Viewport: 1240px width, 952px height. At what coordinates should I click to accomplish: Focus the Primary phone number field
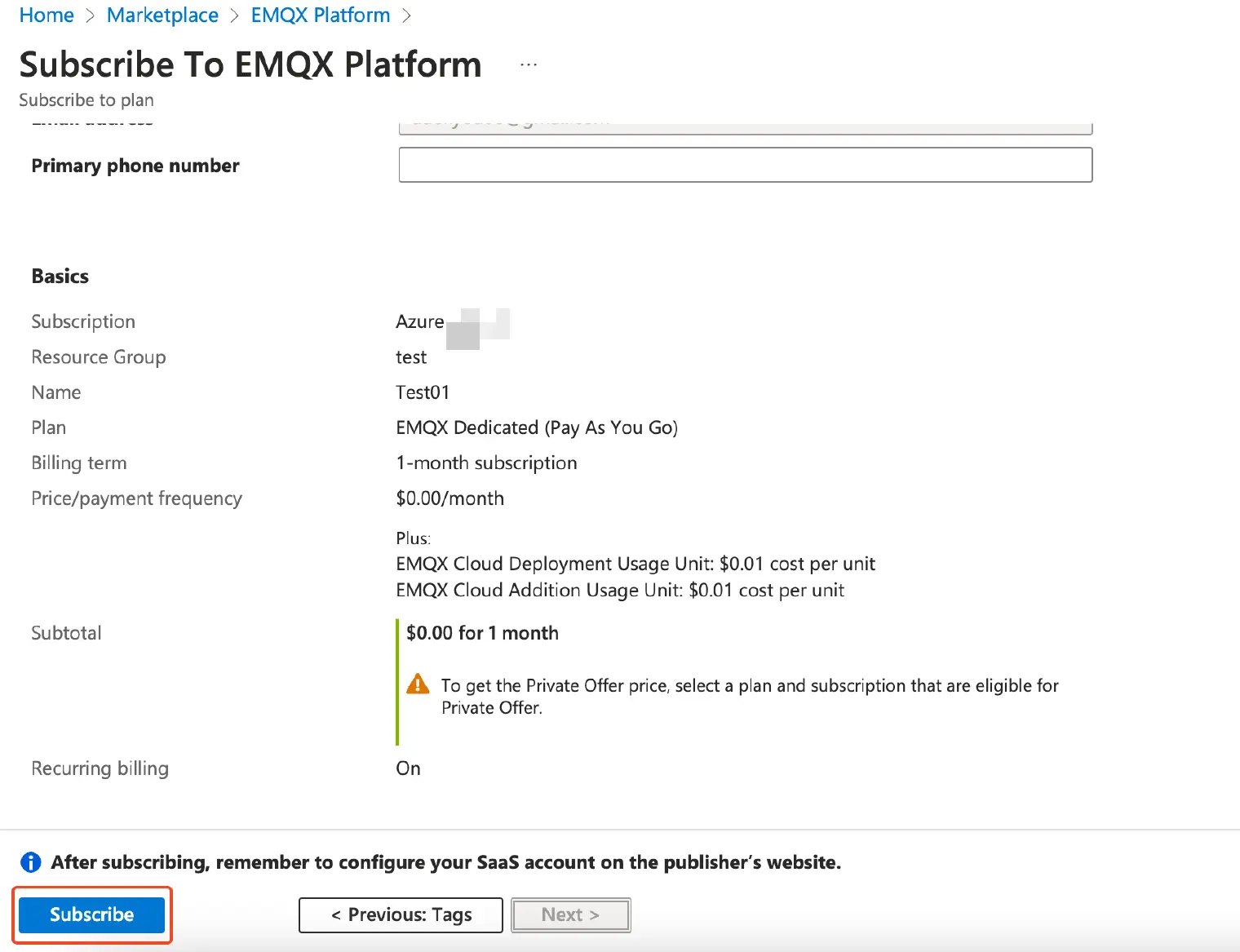(x=746, y=165)
